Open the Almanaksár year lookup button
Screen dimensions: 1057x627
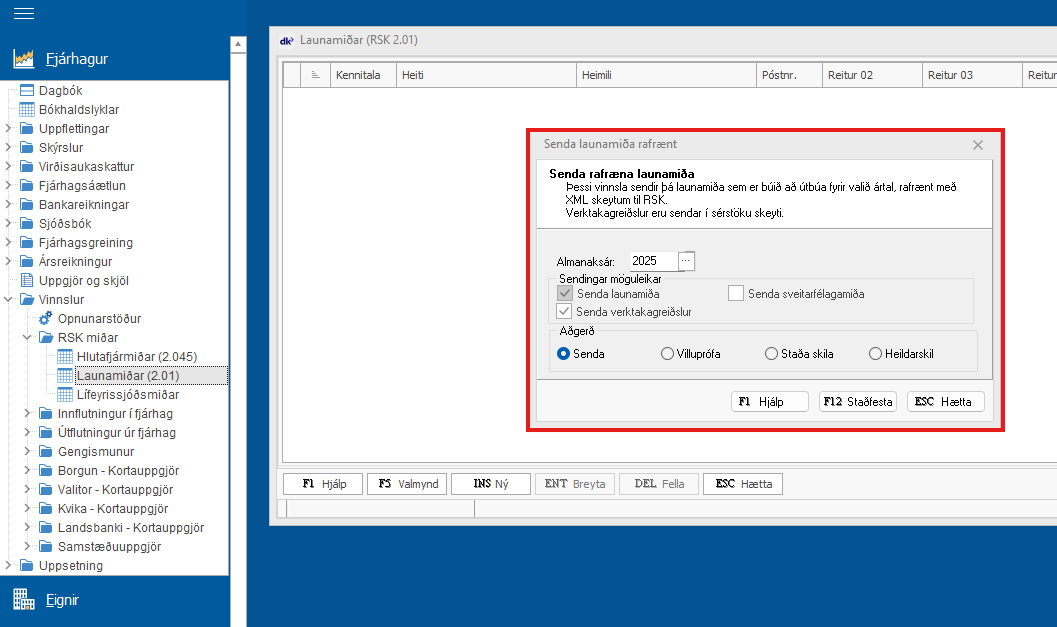click(685, 260)
